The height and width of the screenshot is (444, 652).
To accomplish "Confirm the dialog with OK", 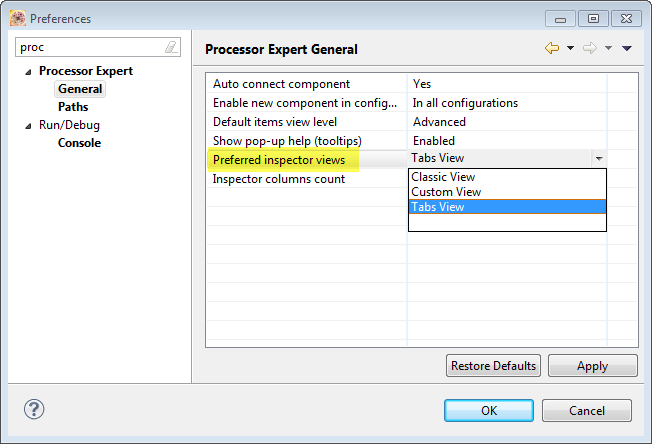I will pos(488,410).
